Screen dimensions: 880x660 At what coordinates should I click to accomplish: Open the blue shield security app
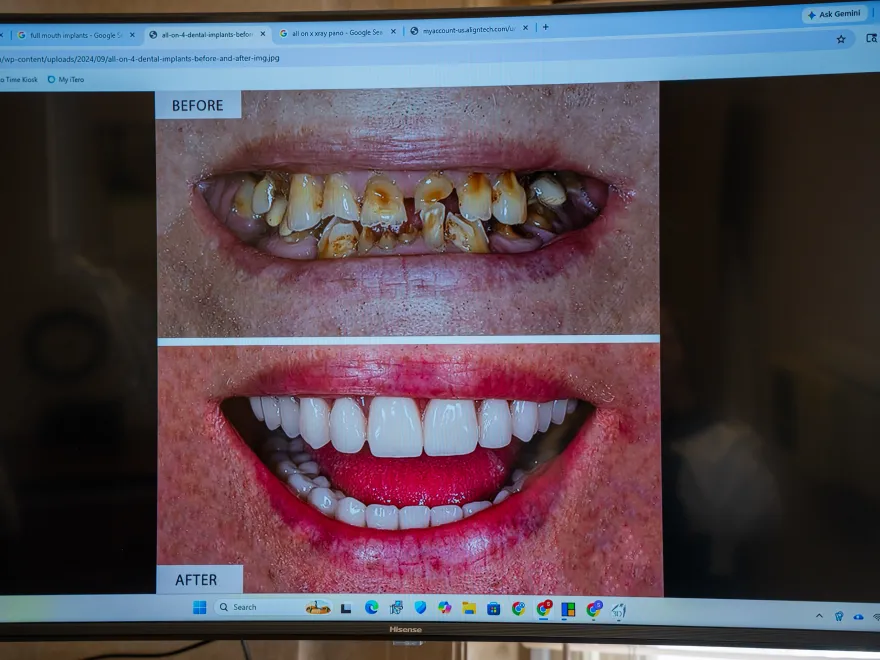pyautogui.click(x=420, y=608)
